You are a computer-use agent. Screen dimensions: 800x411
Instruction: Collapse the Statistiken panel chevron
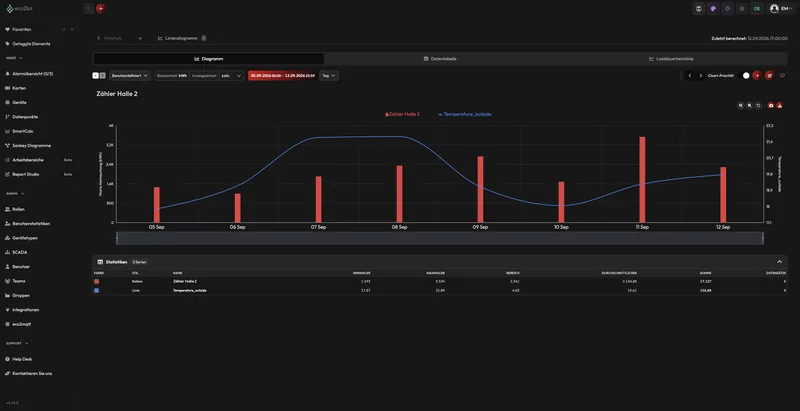(x=780, y=262)
